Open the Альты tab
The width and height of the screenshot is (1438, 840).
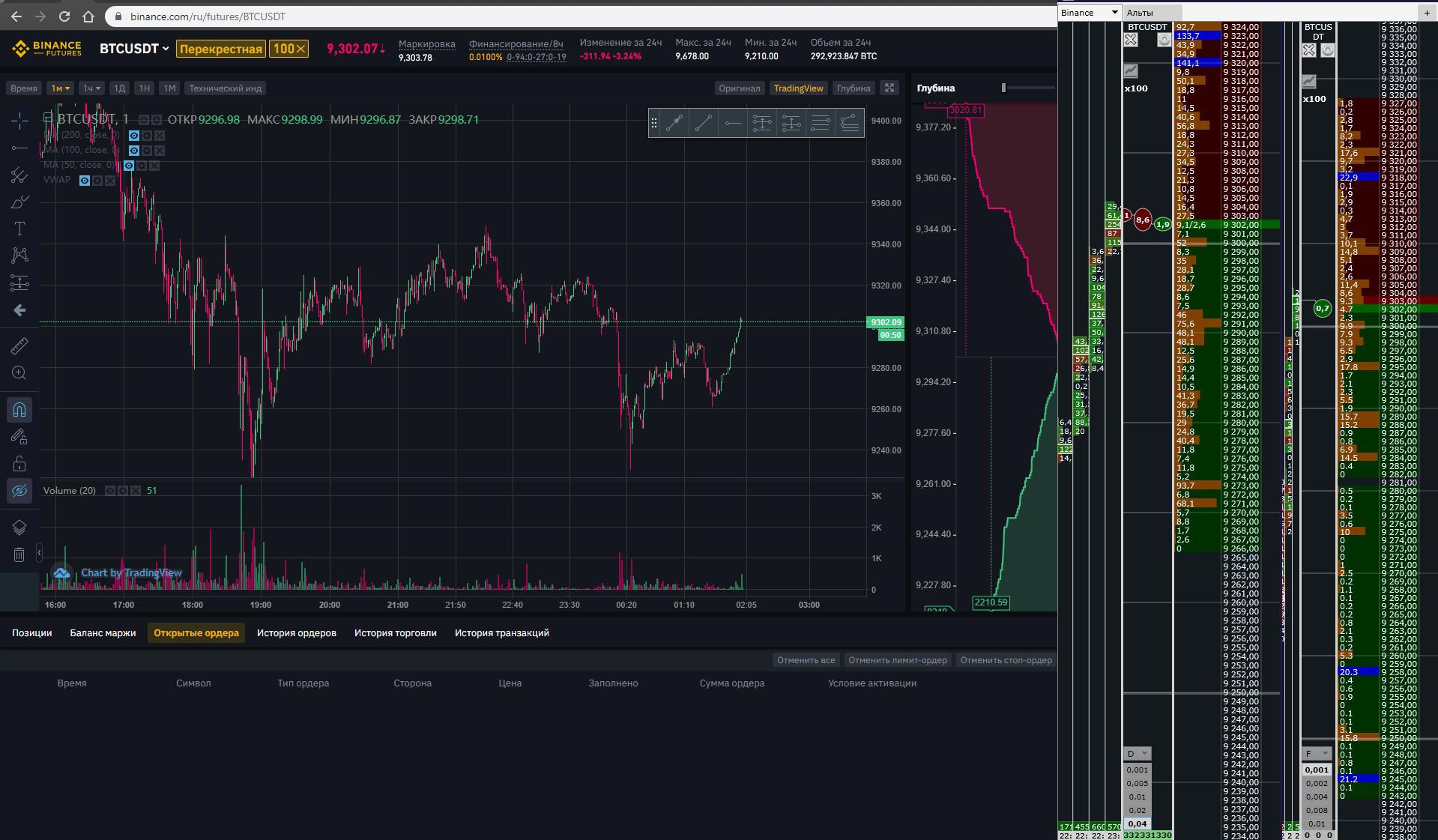pos(1152,13)
